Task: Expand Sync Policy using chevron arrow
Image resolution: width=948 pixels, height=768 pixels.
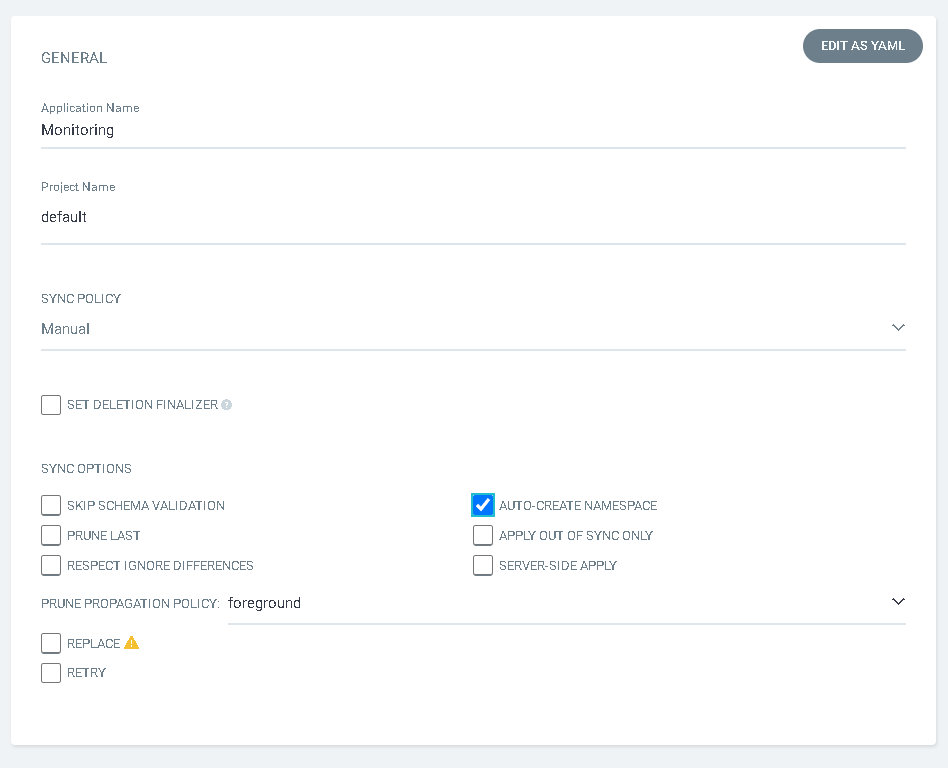Action: point(897,328)
